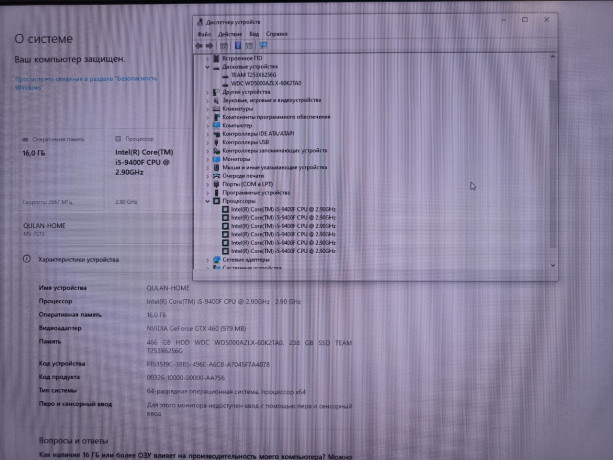Open Help via the blue toolbar icon
613x460 pixels.
click(x=238, y=46)
